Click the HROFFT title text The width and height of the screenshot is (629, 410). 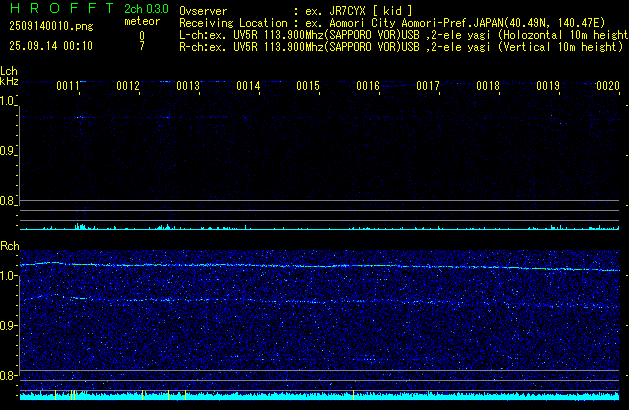(x=62, y=8)
